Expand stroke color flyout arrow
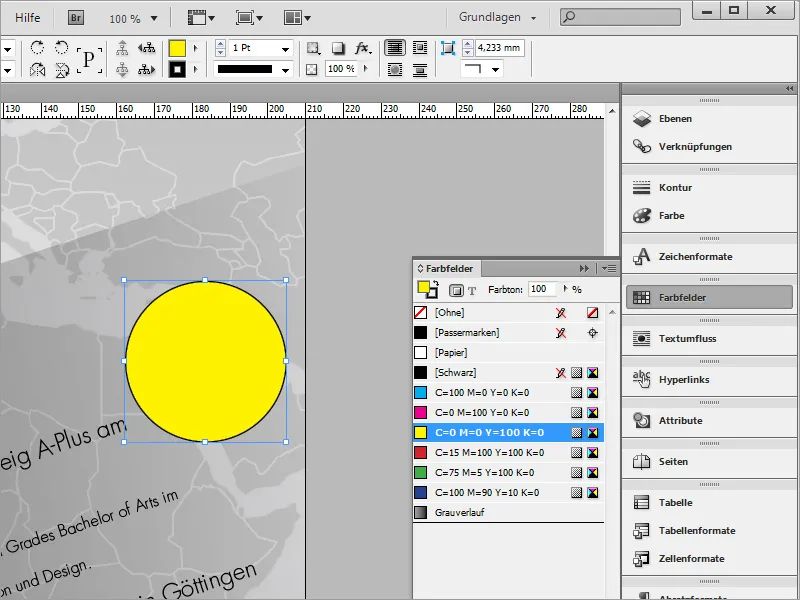800x600 pixels. pos(195,69)
